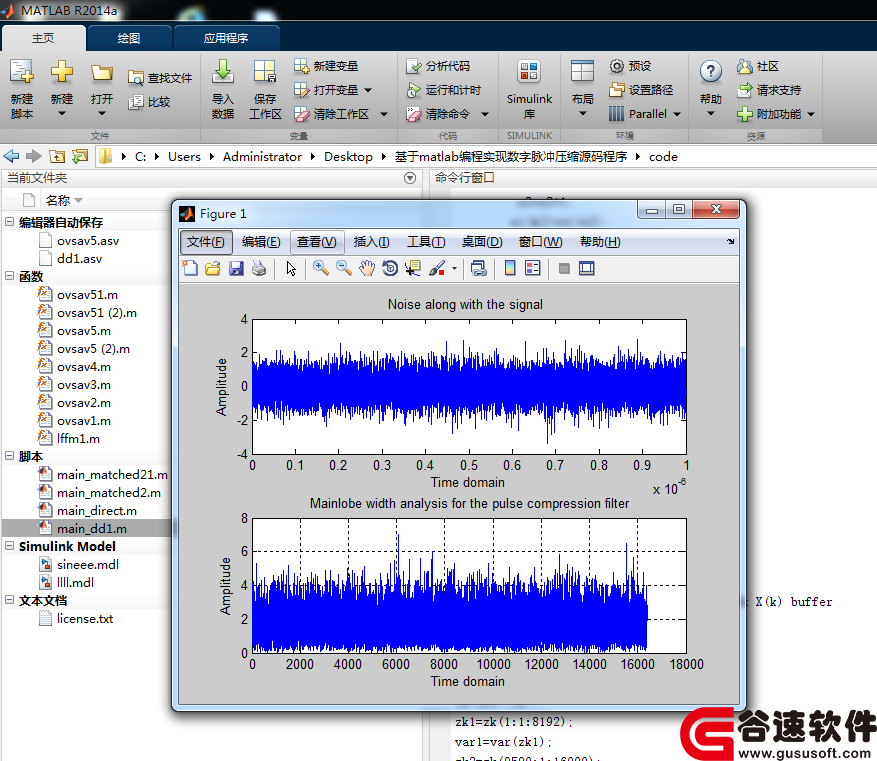Click Run and Time (运行和计时) icon

(x=413, y=90)
